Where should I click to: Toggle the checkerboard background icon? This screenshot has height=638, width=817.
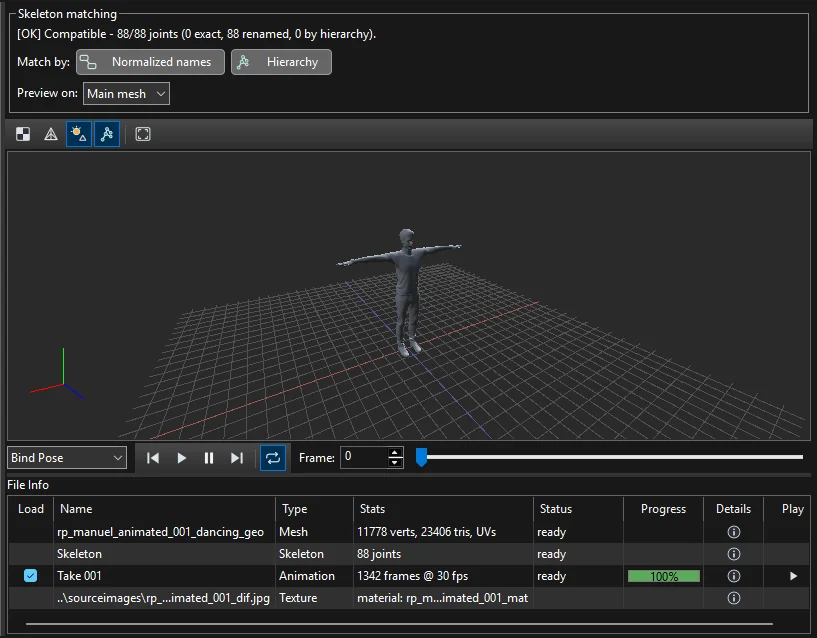point(23,134)
